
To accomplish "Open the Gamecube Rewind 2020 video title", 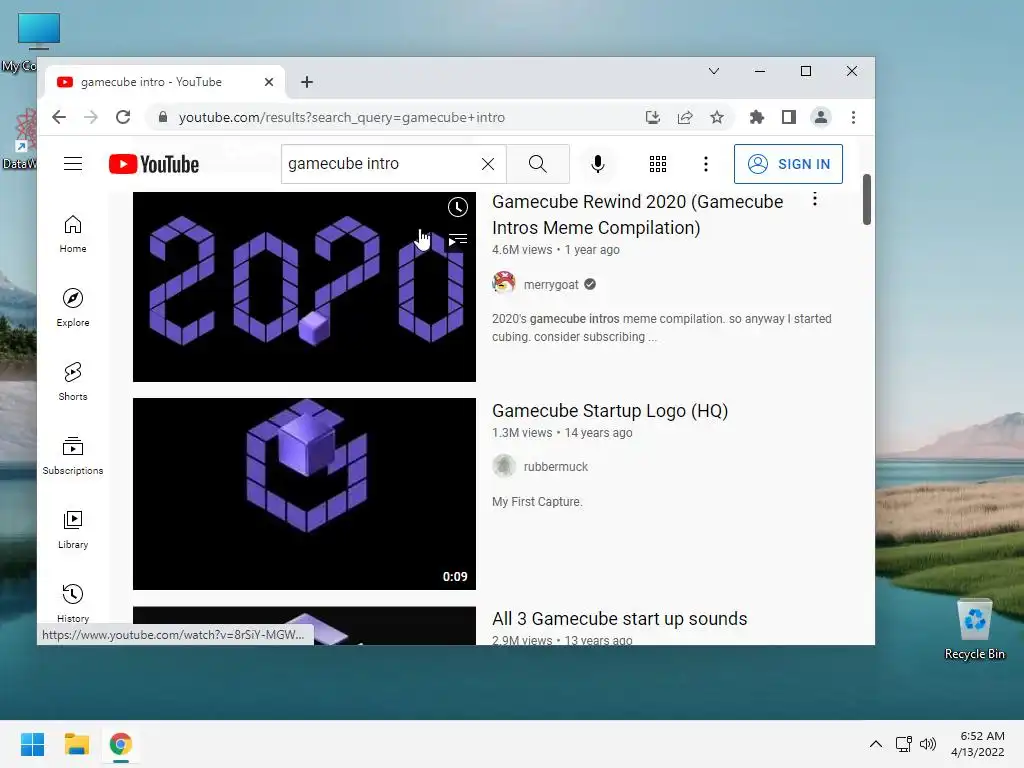I will 637,215.
